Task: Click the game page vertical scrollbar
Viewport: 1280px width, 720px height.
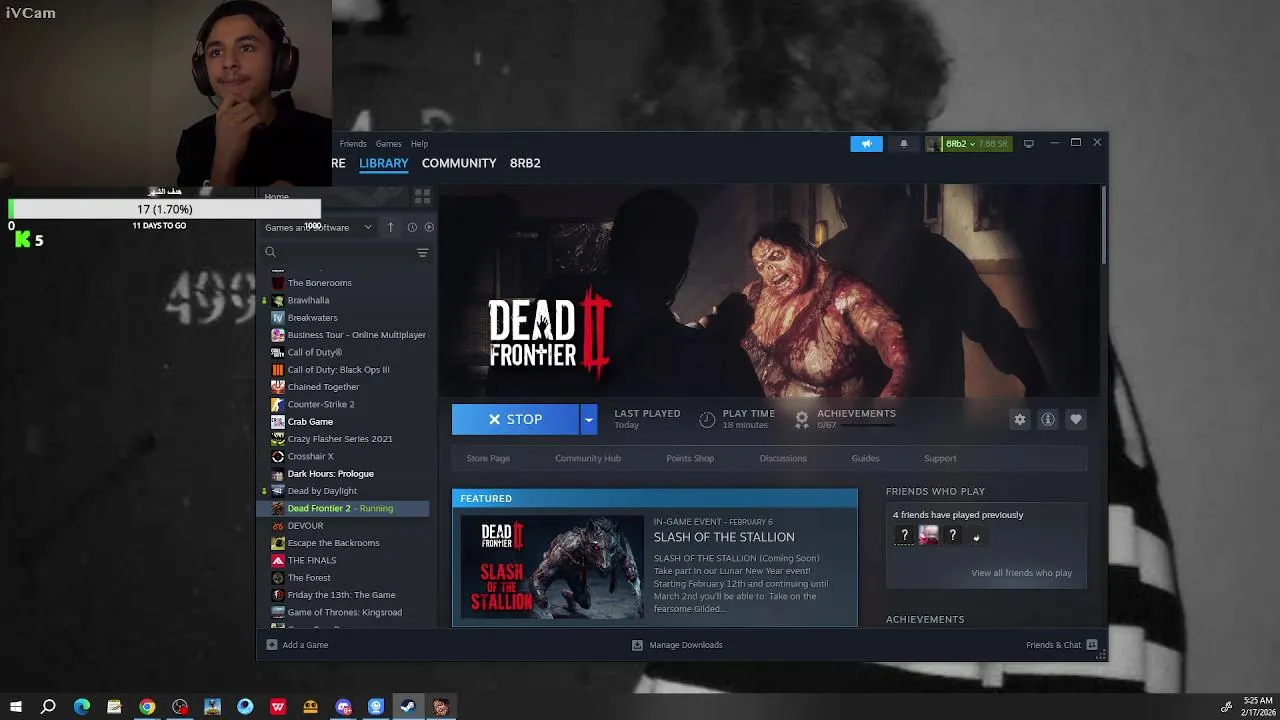Action: (x=1104, y=225)
